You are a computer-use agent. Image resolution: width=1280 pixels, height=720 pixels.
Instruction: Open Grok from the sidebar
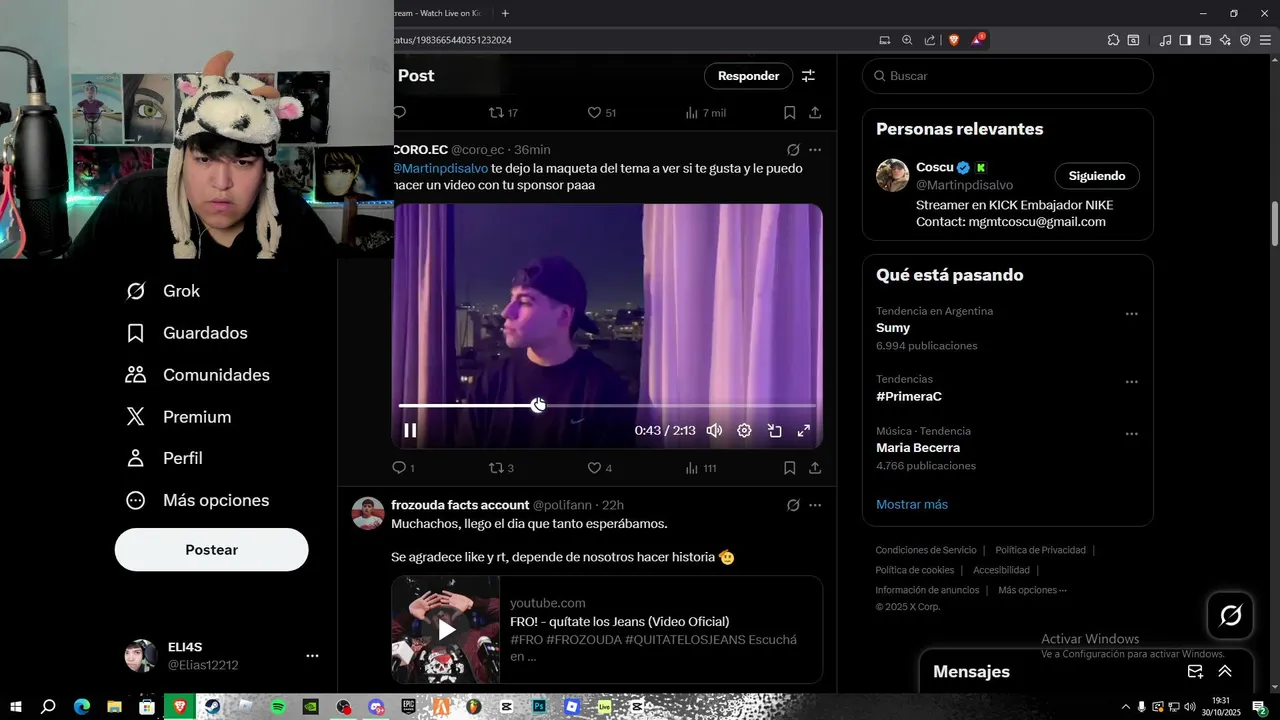tap(163, 291)
